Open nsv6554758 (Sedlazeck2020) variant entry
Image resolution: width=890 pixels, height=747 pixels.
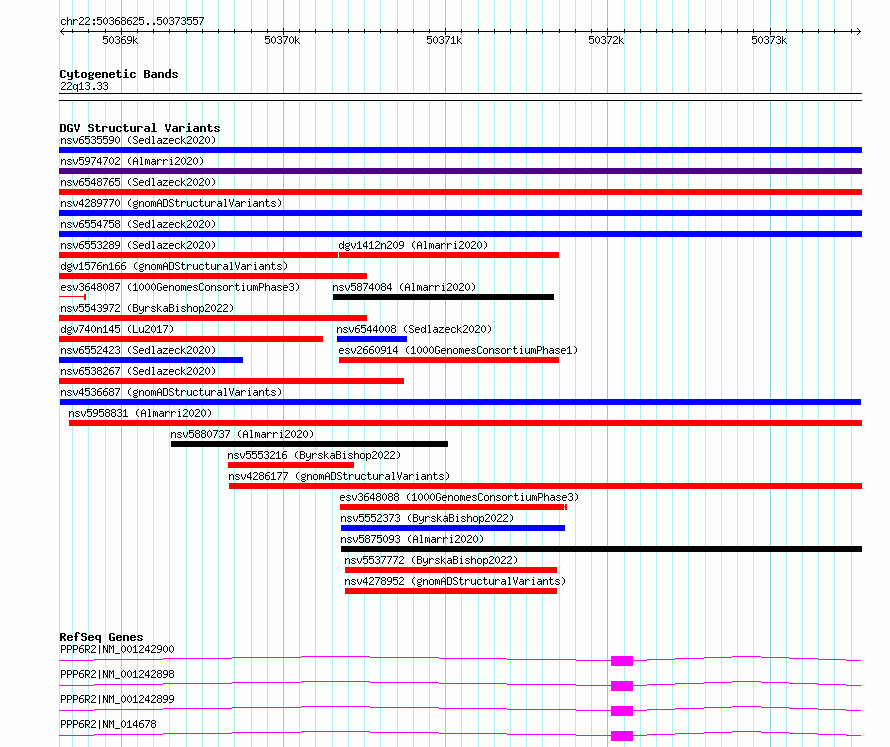pyautogui.click(x=138, y=224)
